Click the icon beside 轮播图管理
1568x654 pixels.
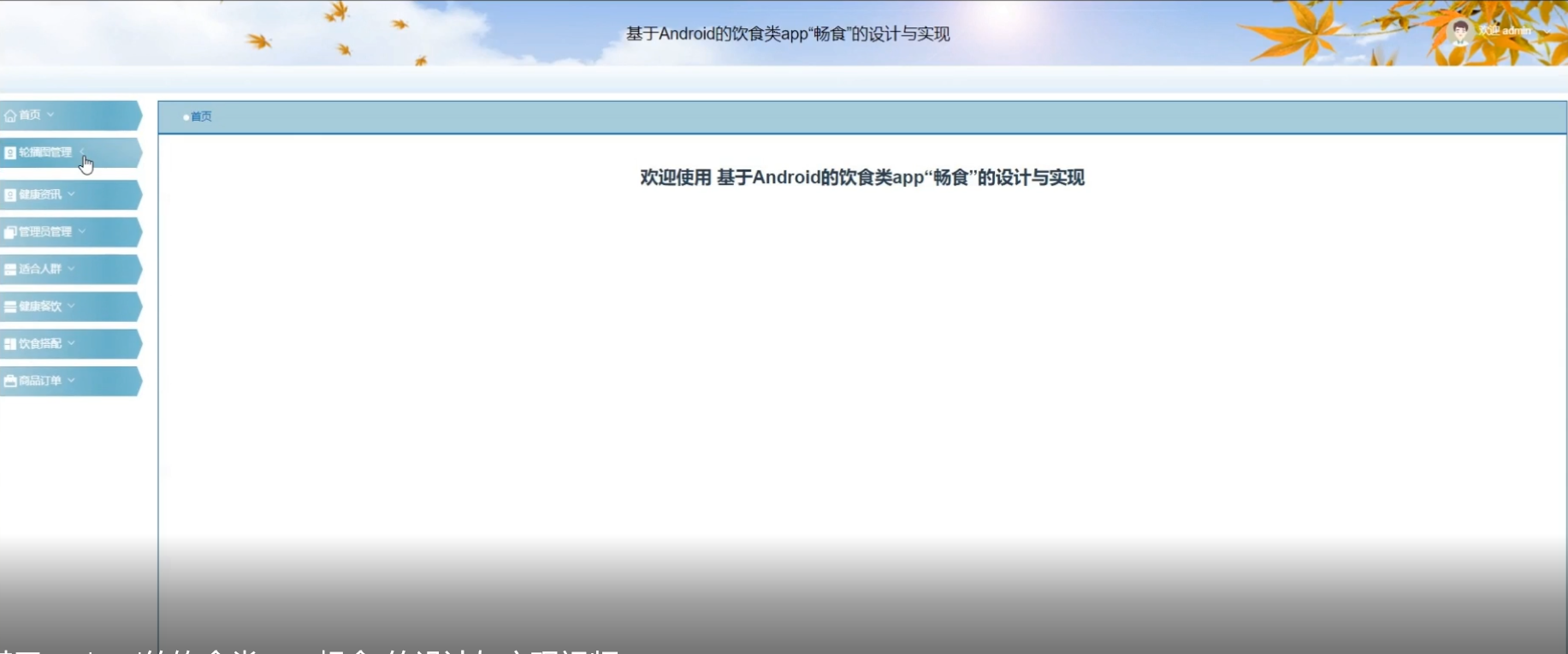click(x=10, y=152)
